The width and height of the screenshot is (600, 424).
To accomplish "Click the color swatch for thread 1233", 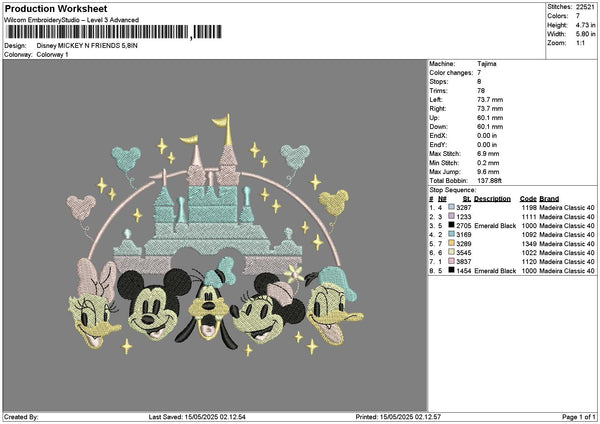I will coord(452,217).
